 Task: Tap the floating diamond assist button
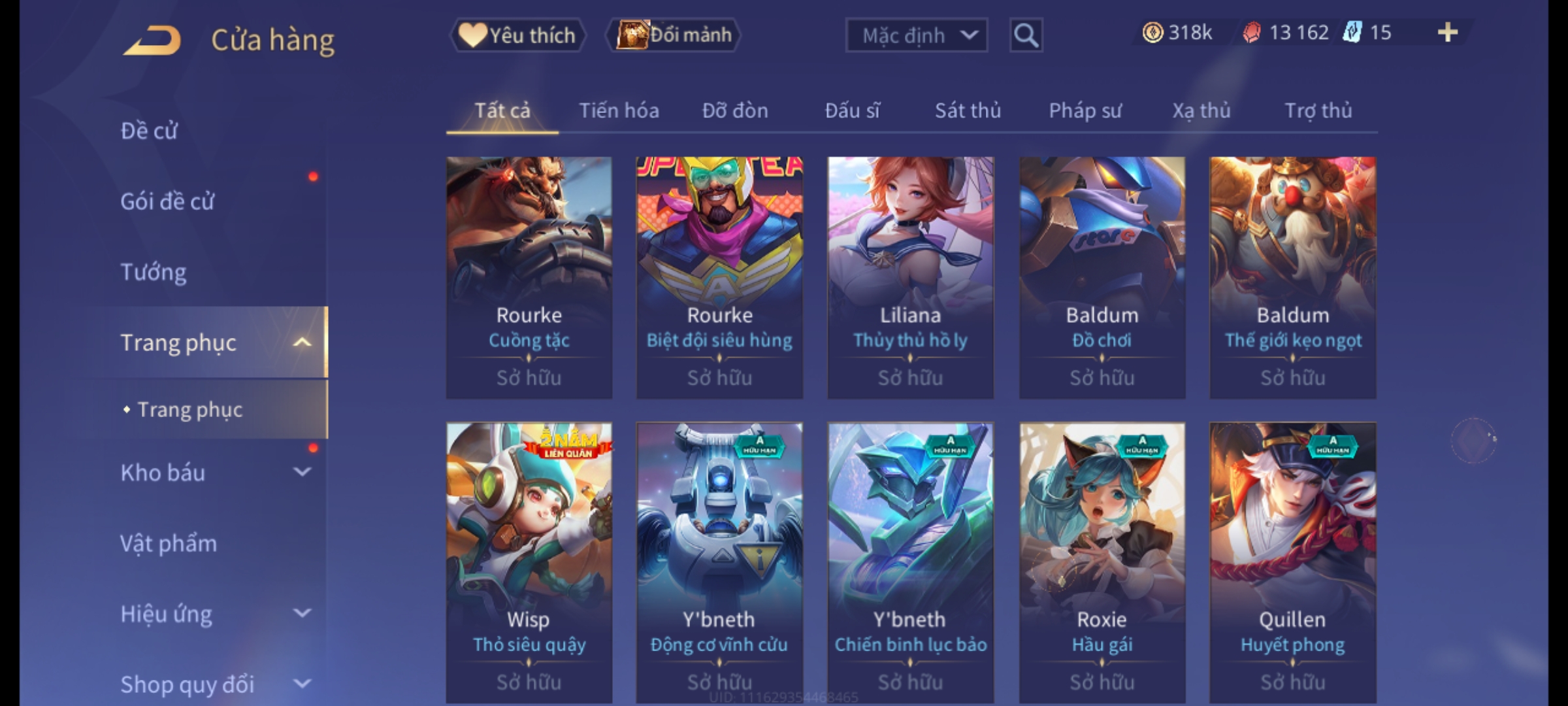[x=1474, y=440]
